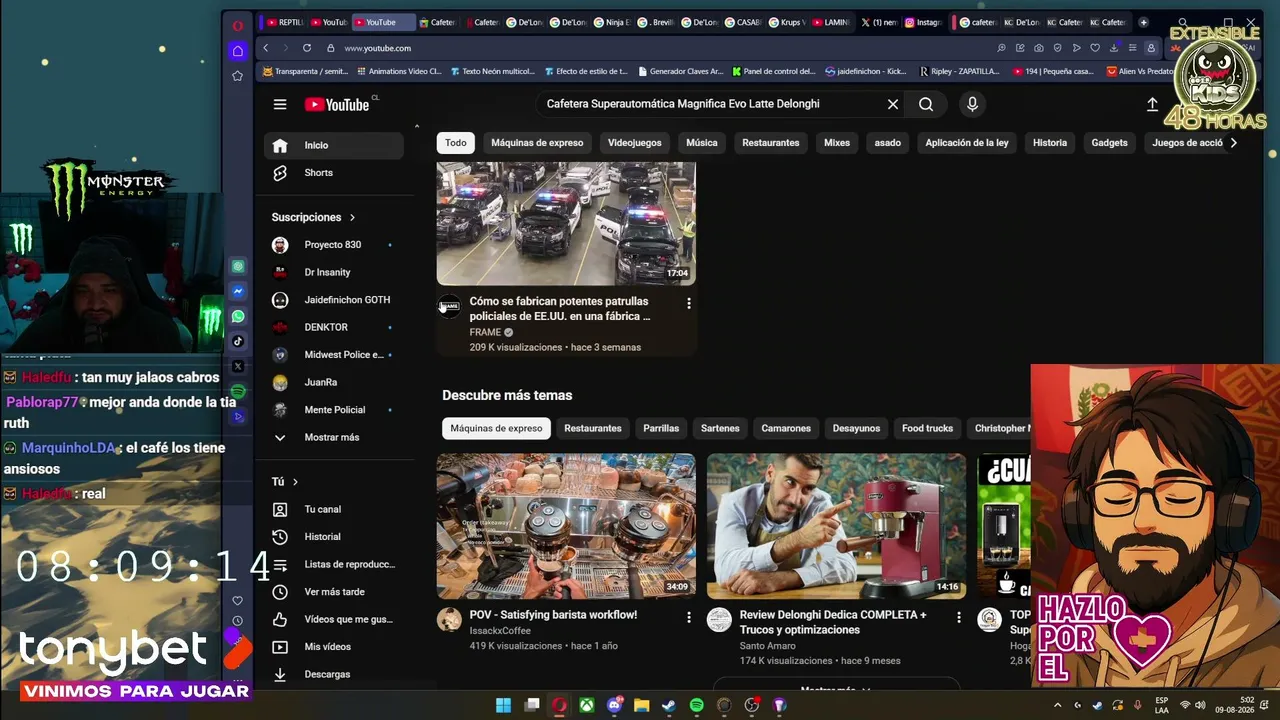
Task: Open the Generador Claves bookmark
Action: tap(680, 72)
